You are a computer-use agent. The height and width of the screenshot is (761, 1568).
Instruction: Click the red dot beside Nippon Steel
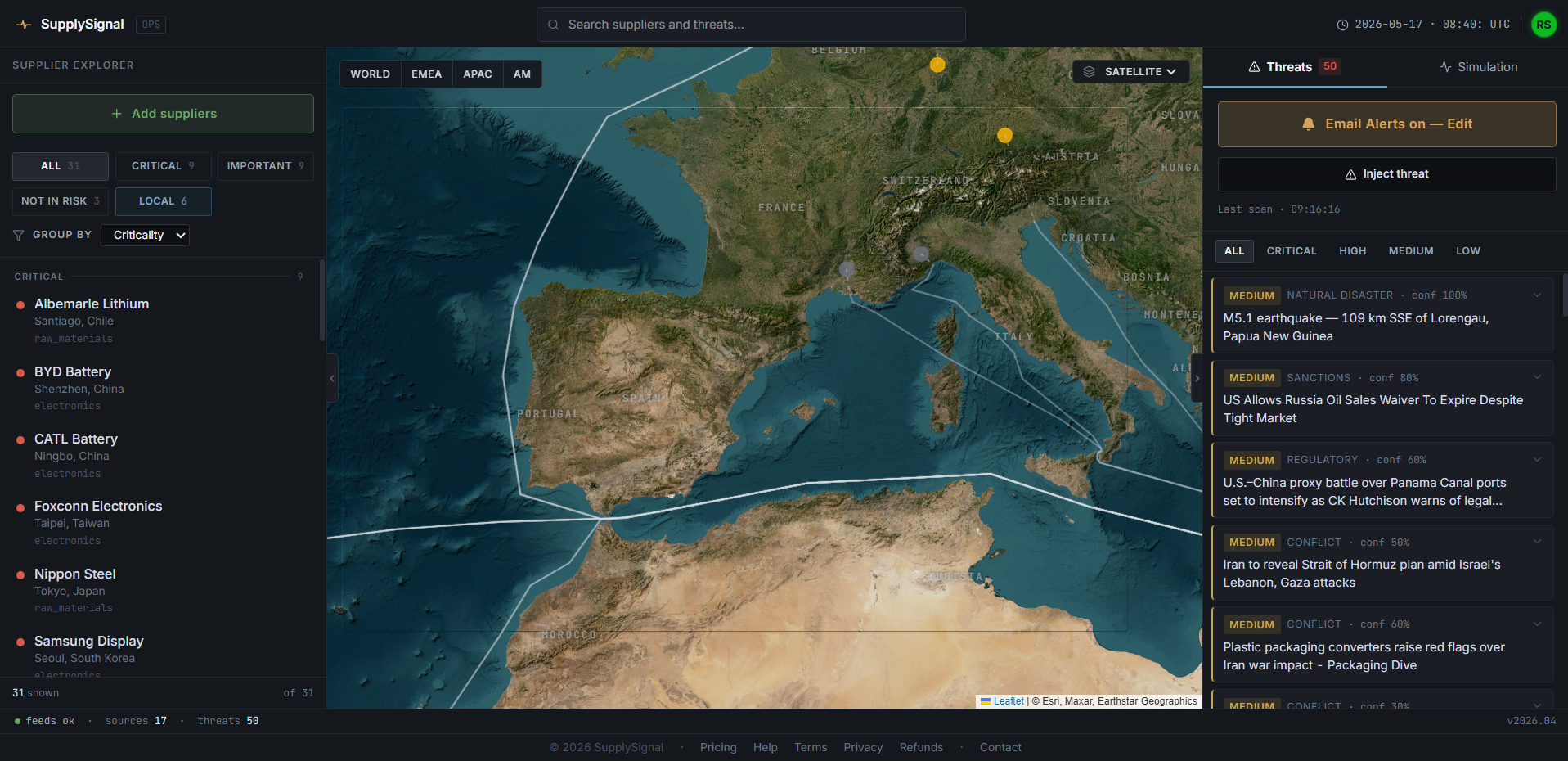tap(20, 575)
